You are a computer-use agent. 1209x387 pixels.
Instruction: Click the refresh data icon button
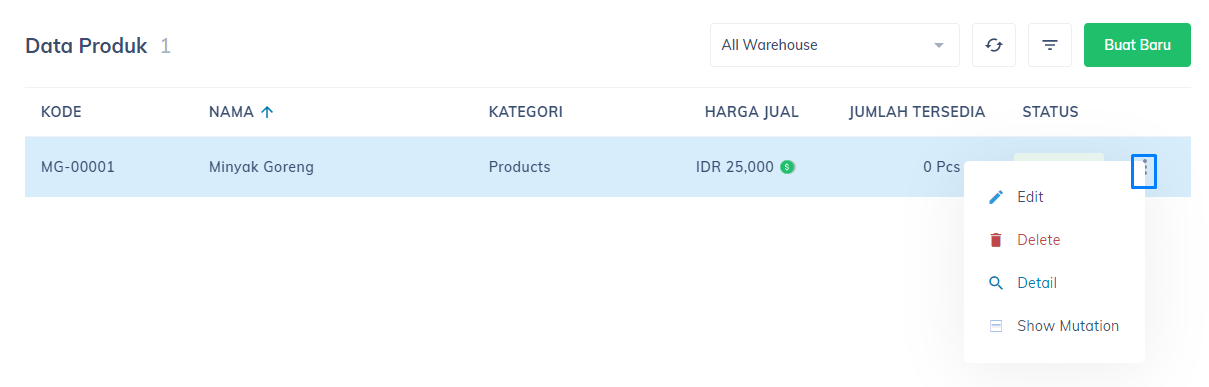pos(994,45)
